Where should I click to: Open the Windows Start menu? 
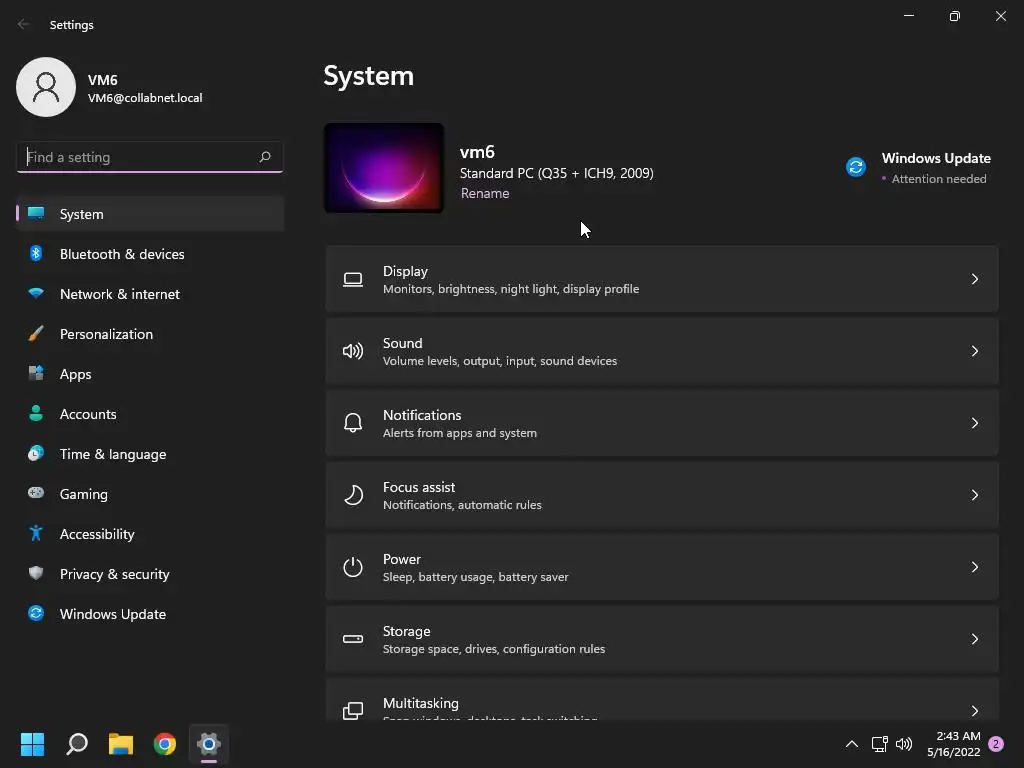32,744
